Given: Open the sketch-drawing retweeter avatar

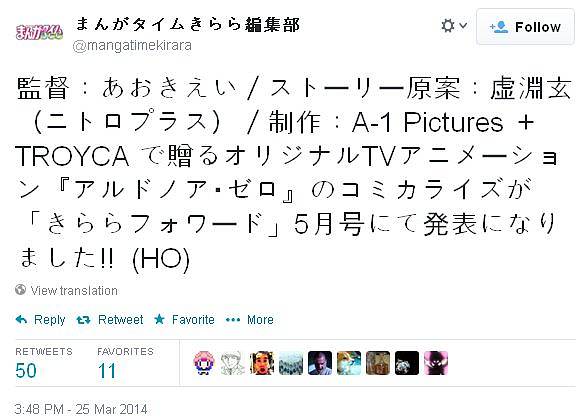Looking at the screenshot, I should [233, 363].
